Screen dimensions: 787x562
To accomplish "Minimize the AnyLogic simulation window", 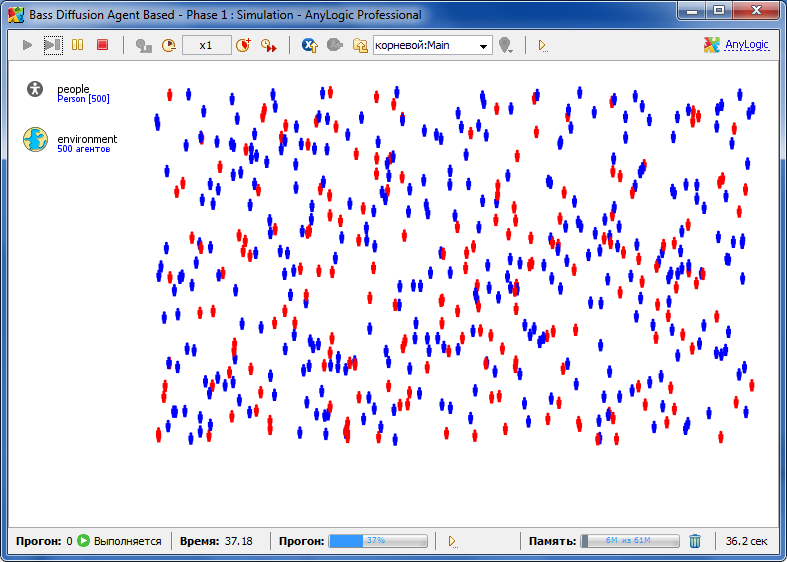I will [x=692, y=11].
